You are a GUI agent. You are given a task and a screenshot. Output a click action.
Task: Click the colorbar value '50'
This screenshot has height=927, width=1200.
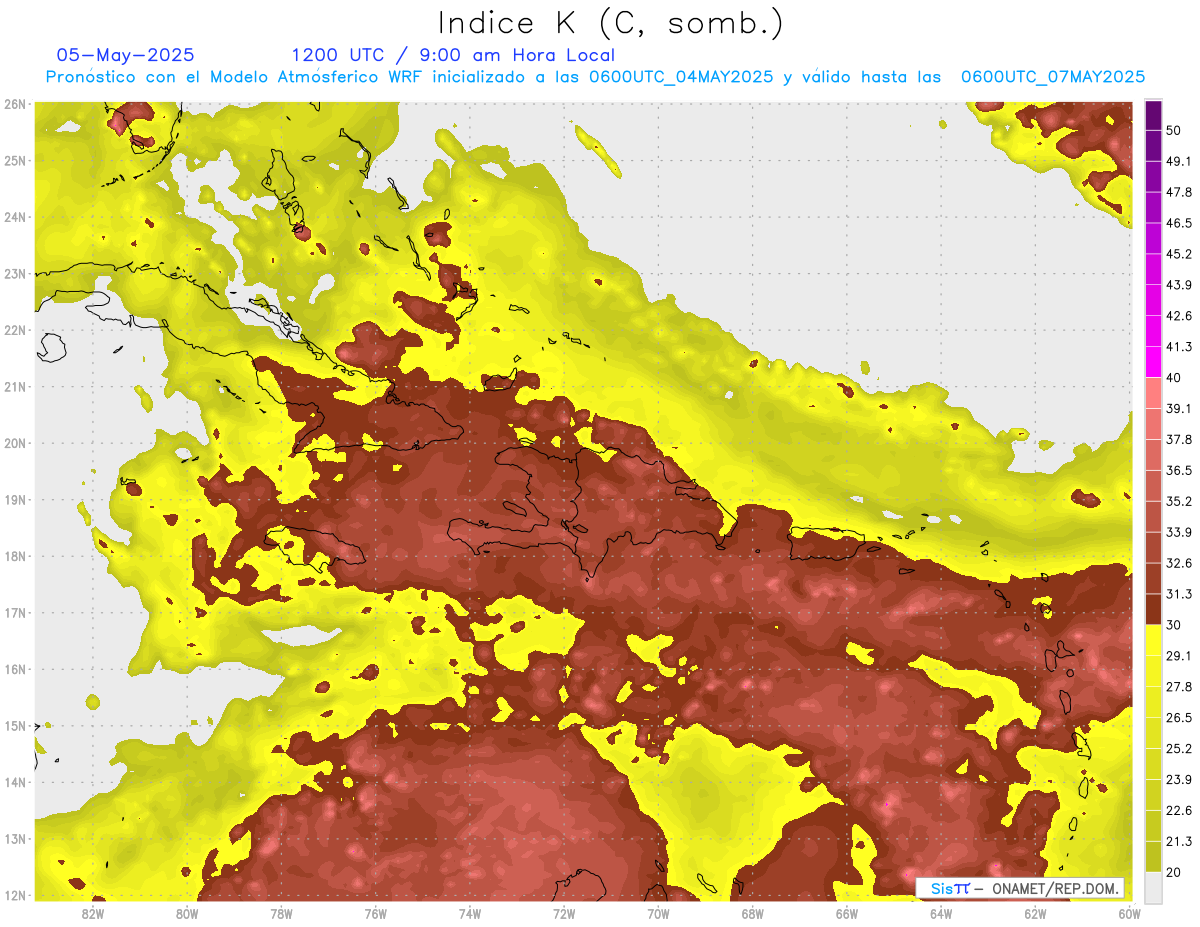1174,131
